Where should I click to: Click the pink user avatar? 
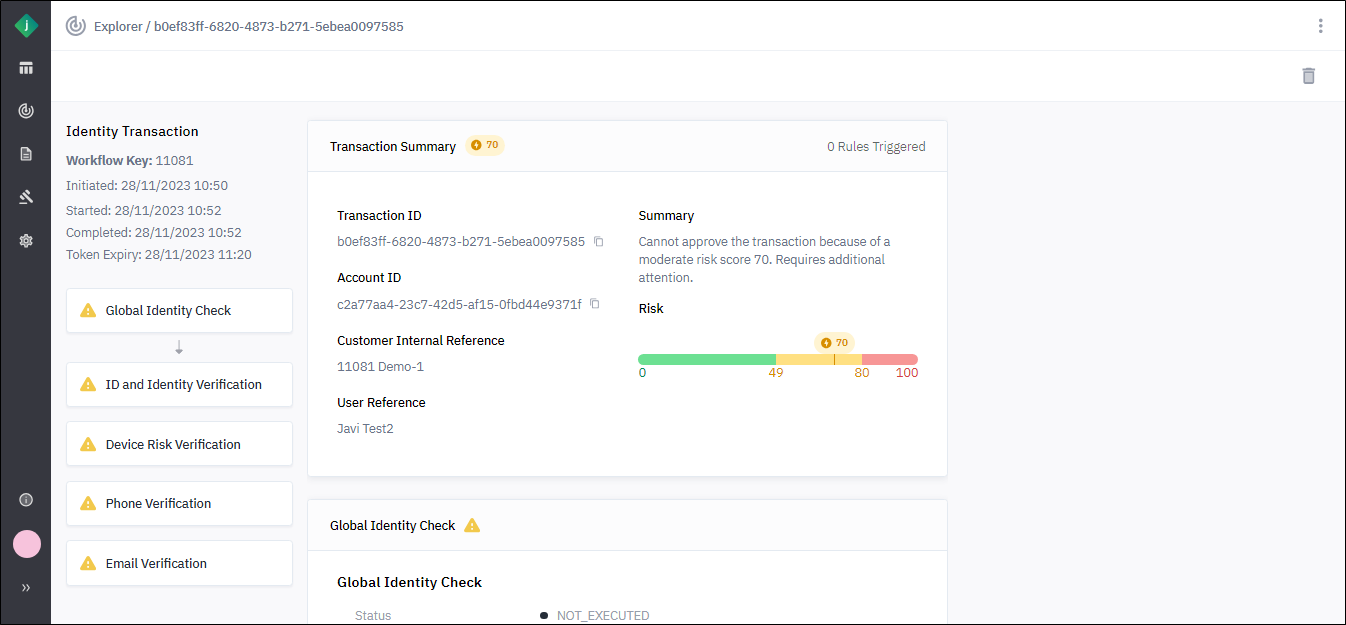(x=27, y=544)
